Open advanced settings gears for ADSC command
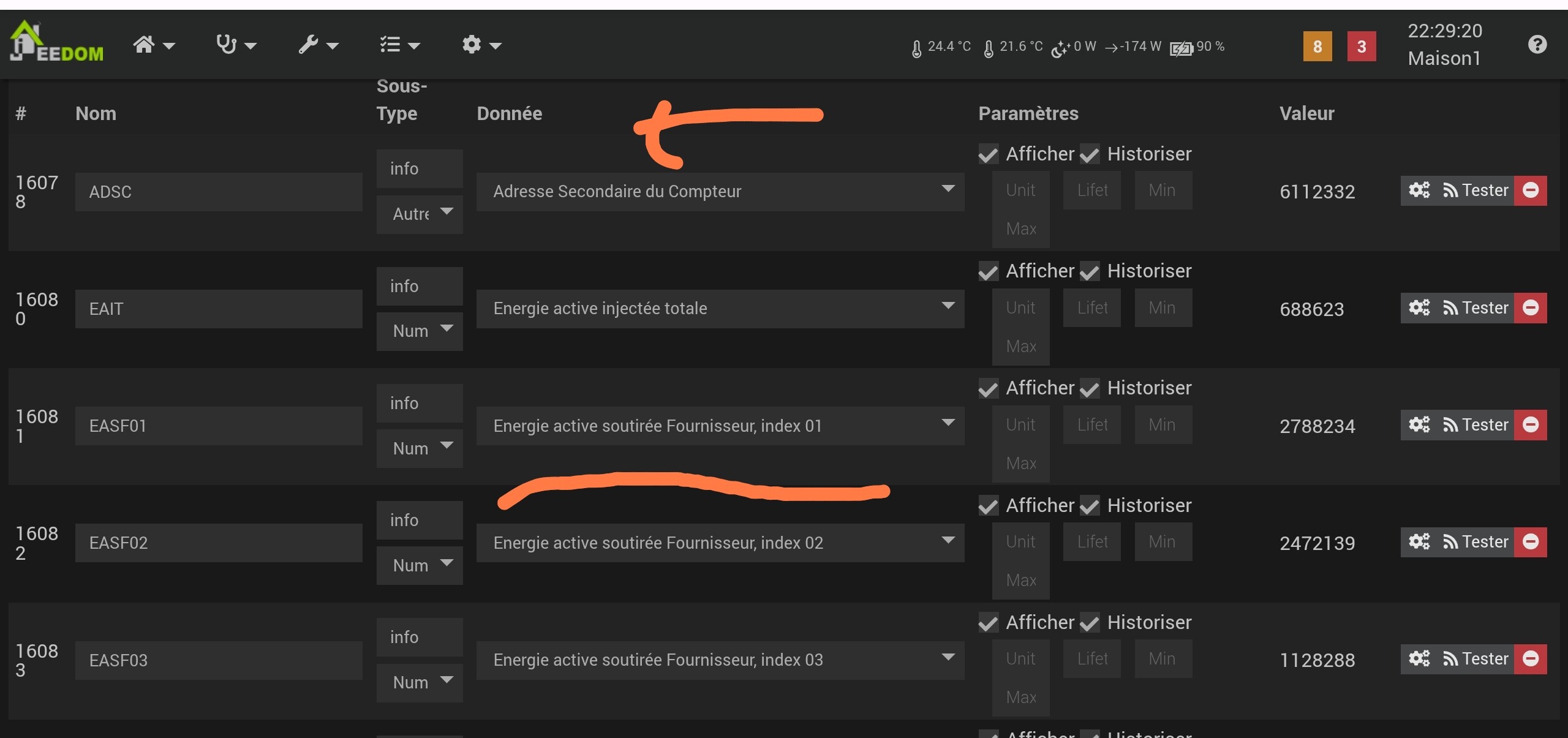The image size is (1568, 738). (1419, 190)
